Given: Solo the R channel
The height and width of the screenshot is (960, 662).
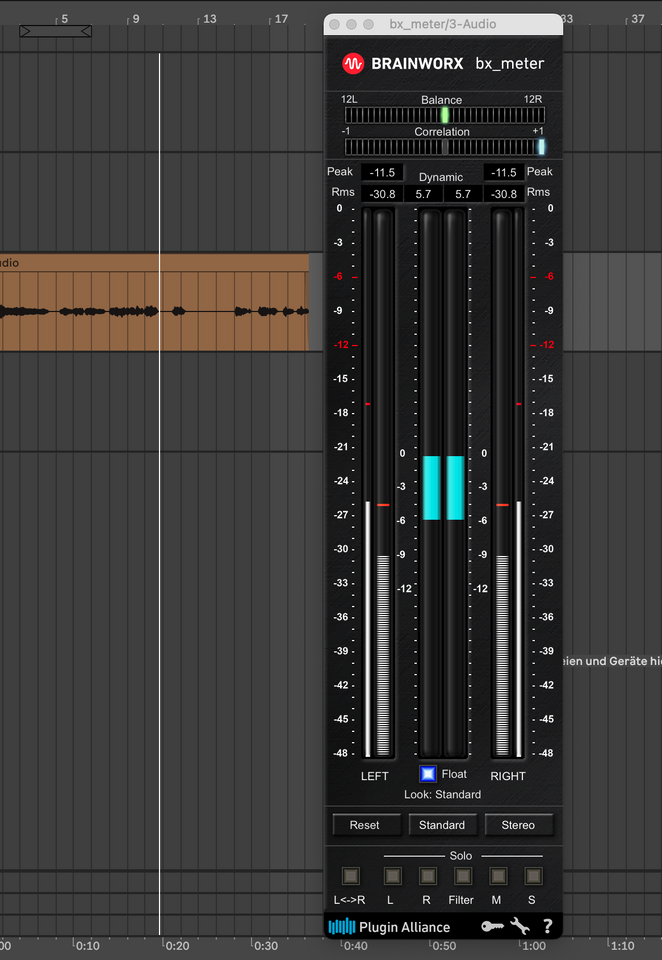Looking at the screenshot, I should 427,876.
